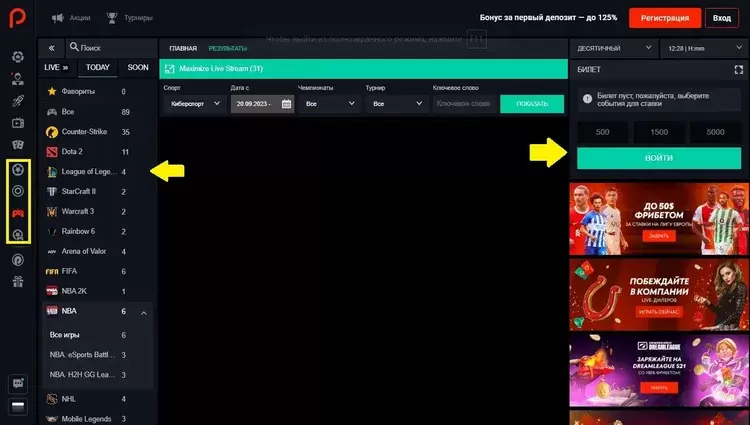Expand the bet slip fullscreen icon
Image resolution: width=750 pixels, height=425 pixels.
pyautogui.click(x=739, y=70)
